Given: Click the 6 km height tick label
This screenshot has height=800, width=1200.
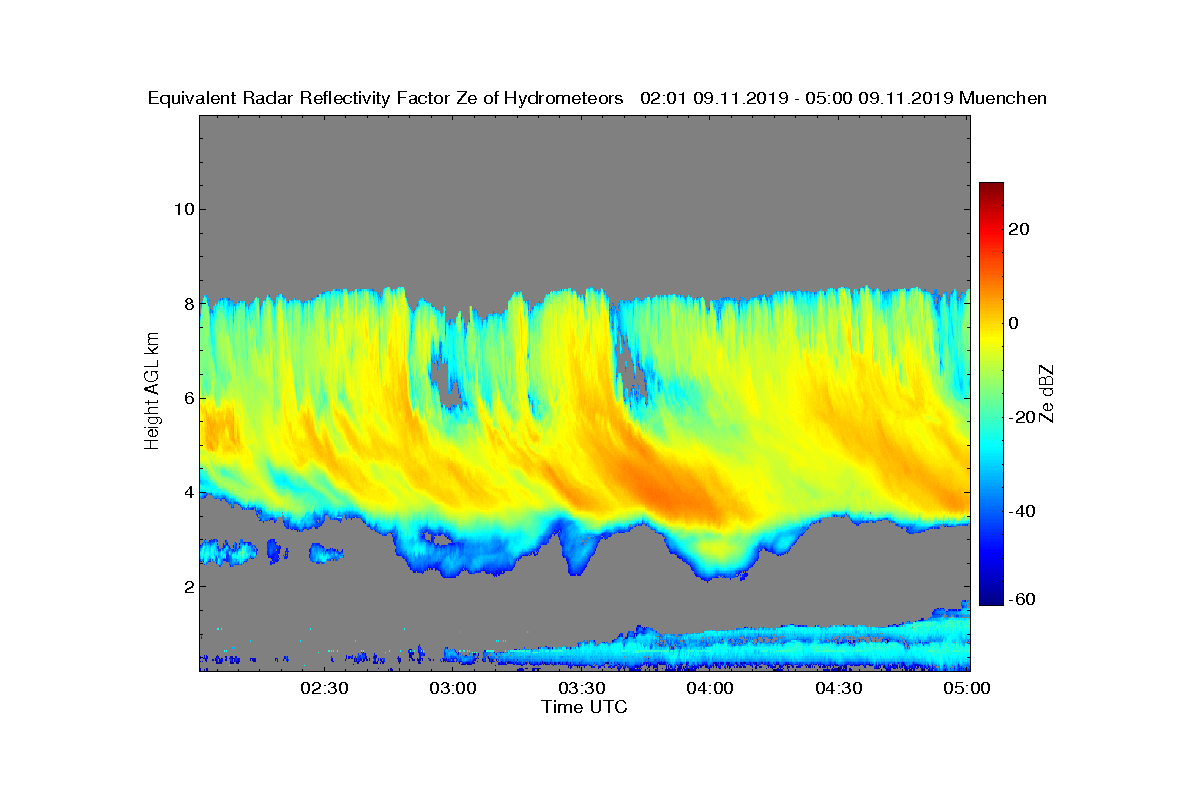Looking at the screenshot, I should pos(189,398).
